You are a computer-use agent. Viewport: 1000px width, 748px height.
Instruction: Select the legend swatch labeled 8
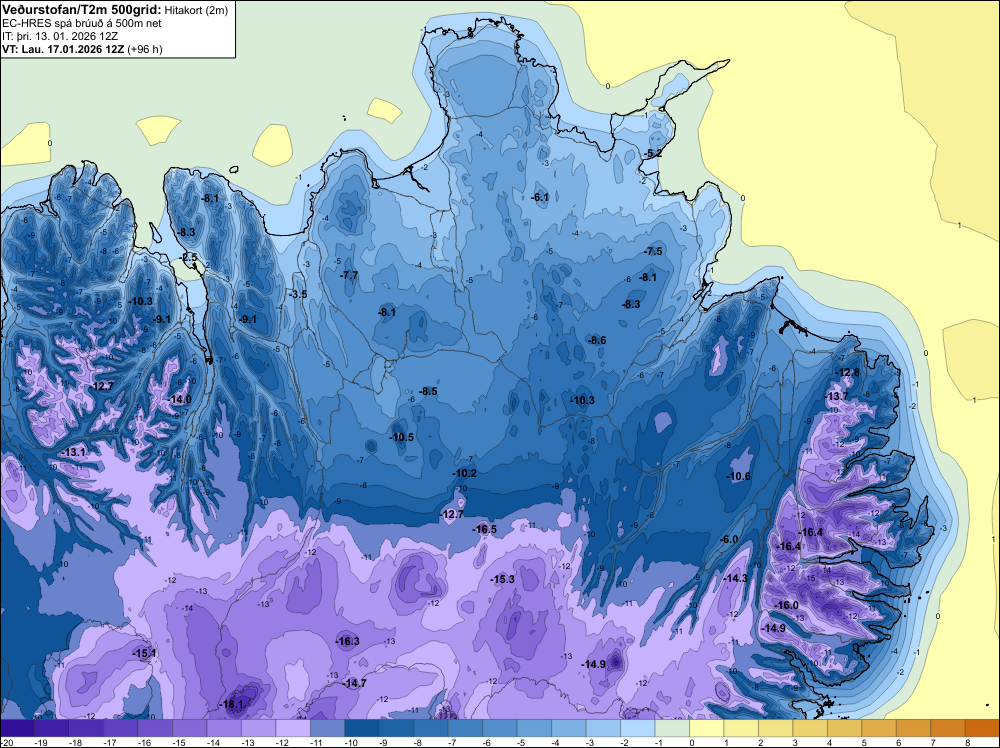(982, 728)
